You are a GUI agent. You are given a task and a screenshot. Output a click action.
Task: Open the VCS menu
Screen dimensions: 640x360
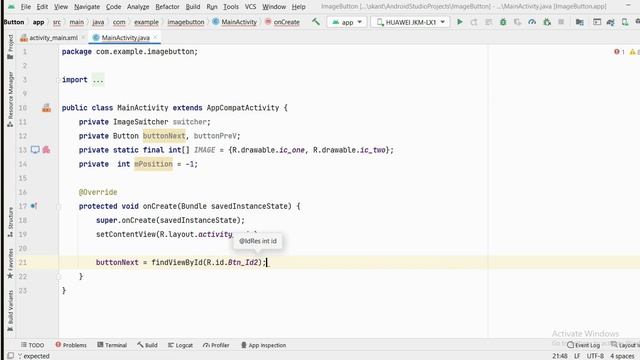pyautogui.click(x=250, y=7)
